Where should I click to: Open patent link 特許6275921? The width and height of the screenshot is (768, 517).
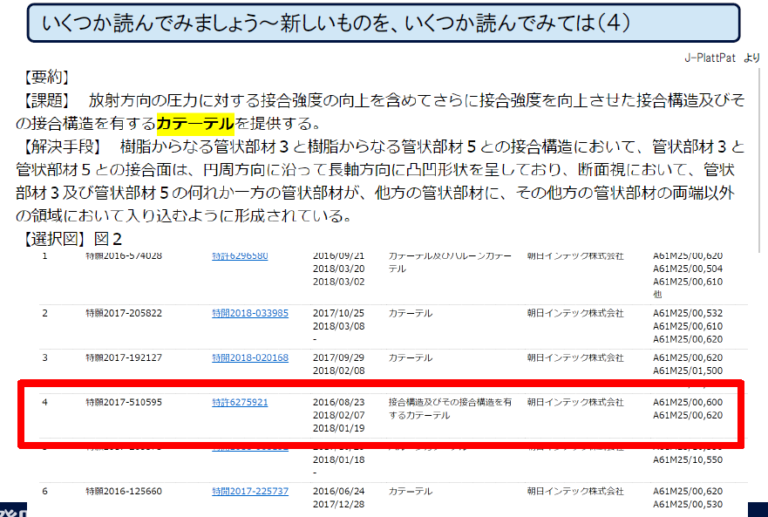pos(240,402)
